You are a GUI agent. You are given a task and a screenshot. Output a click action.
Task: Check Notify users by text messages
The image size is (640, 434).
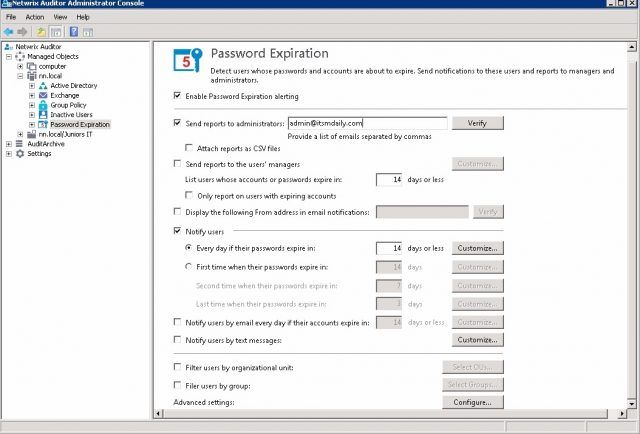click(x=177, y=339)
